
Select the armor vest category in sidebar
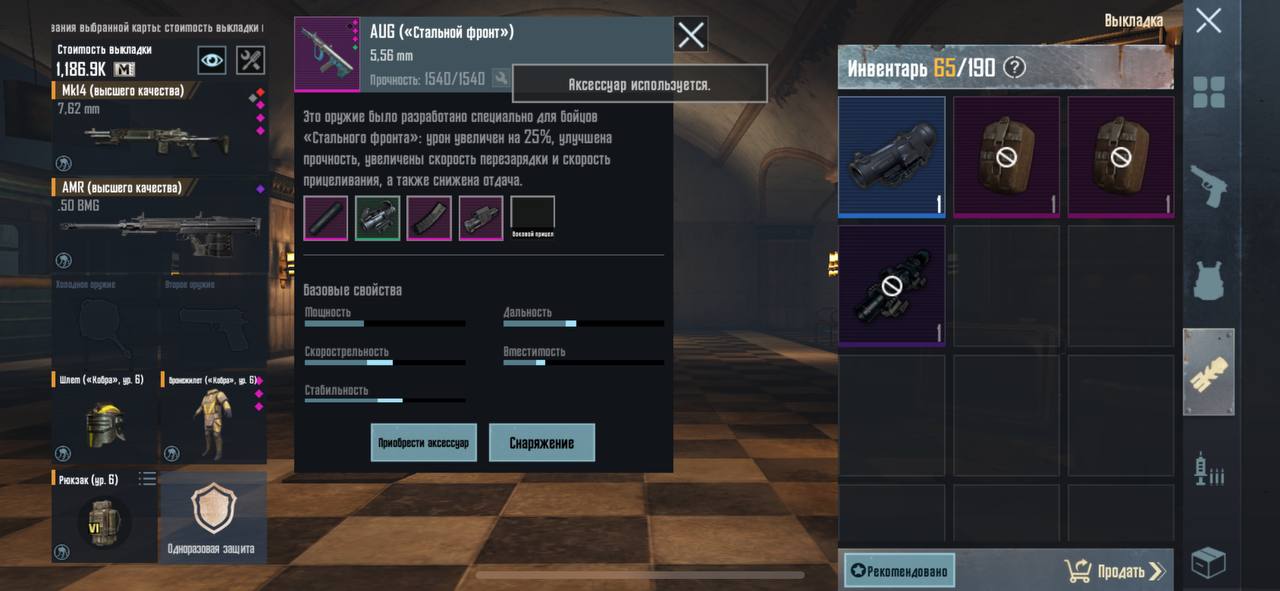[1208, 279]
